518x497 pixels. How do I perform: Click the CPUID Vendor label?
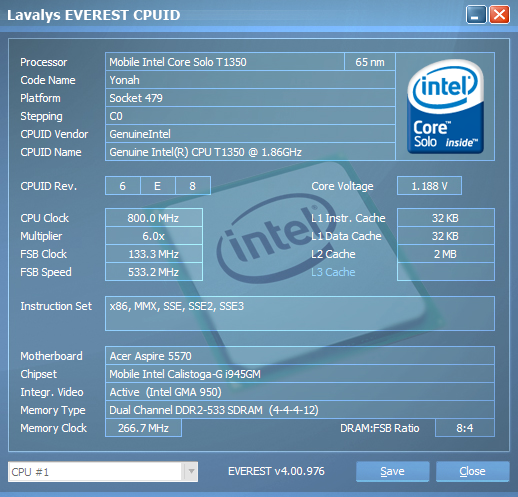tap(54, 134)
